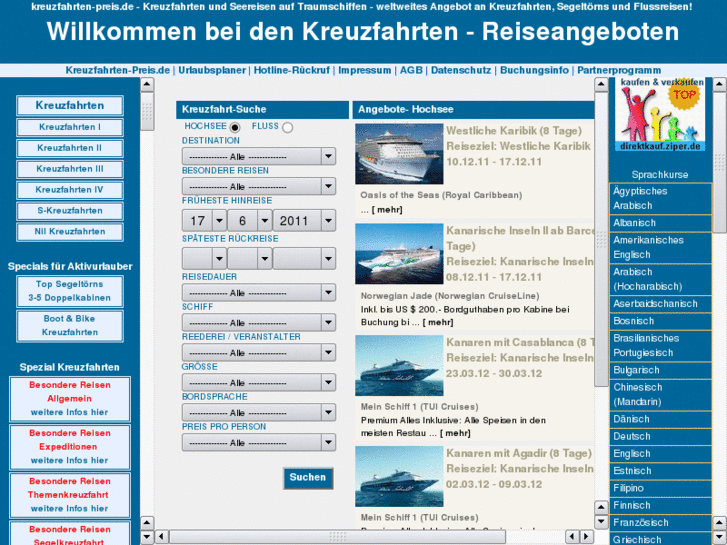The width and height of the screenshot is (727, 545).
Task: Open the Partnerprogramm link
Action: 619,71
